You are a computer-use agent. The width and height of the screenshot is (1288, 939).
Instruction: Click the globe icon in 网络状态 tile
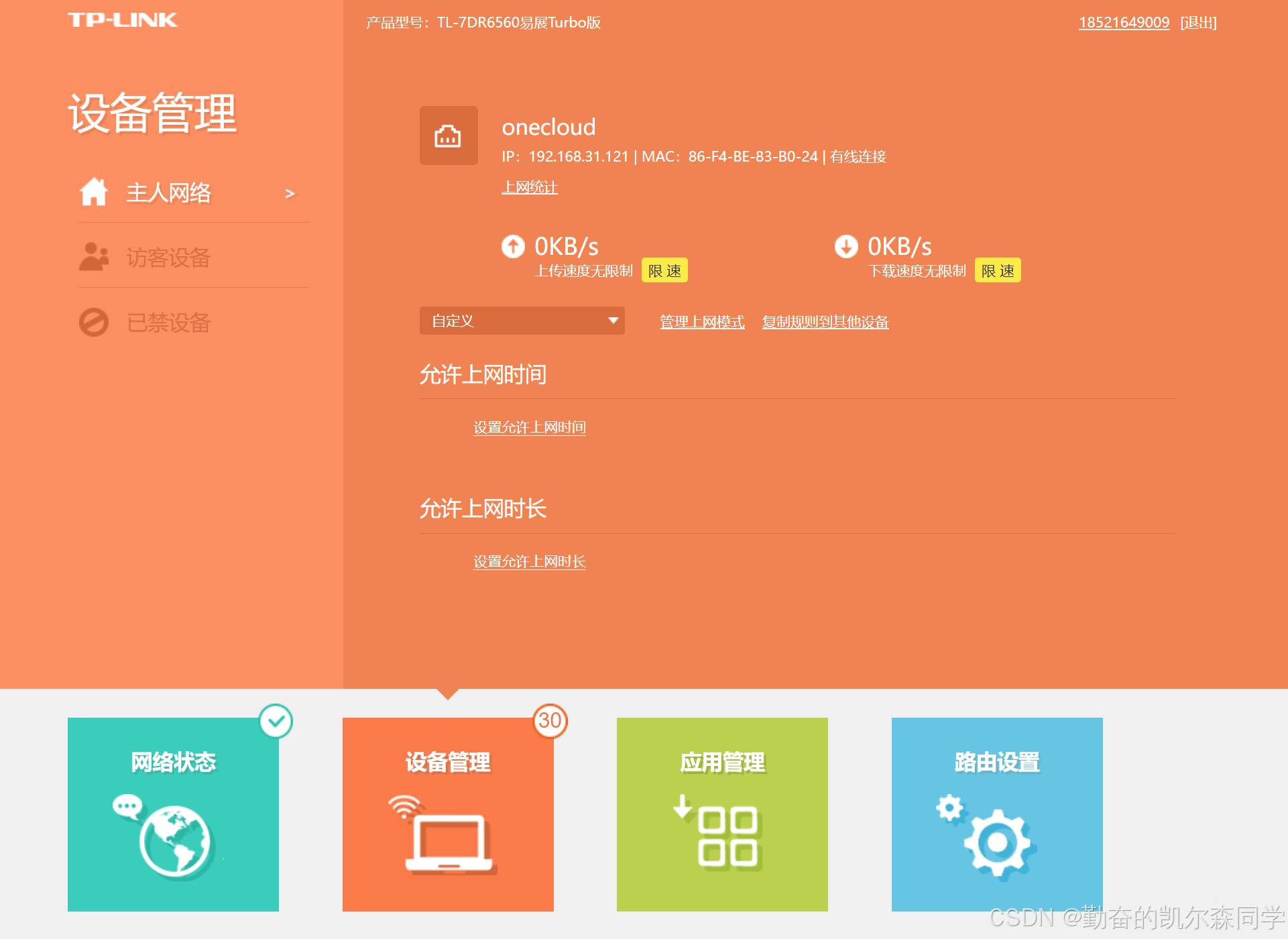tap(174, 841)
